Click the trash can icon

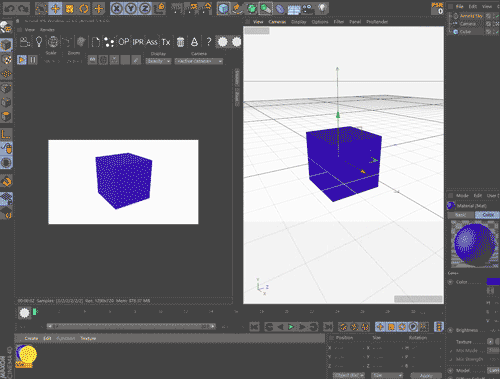[180, 42]
